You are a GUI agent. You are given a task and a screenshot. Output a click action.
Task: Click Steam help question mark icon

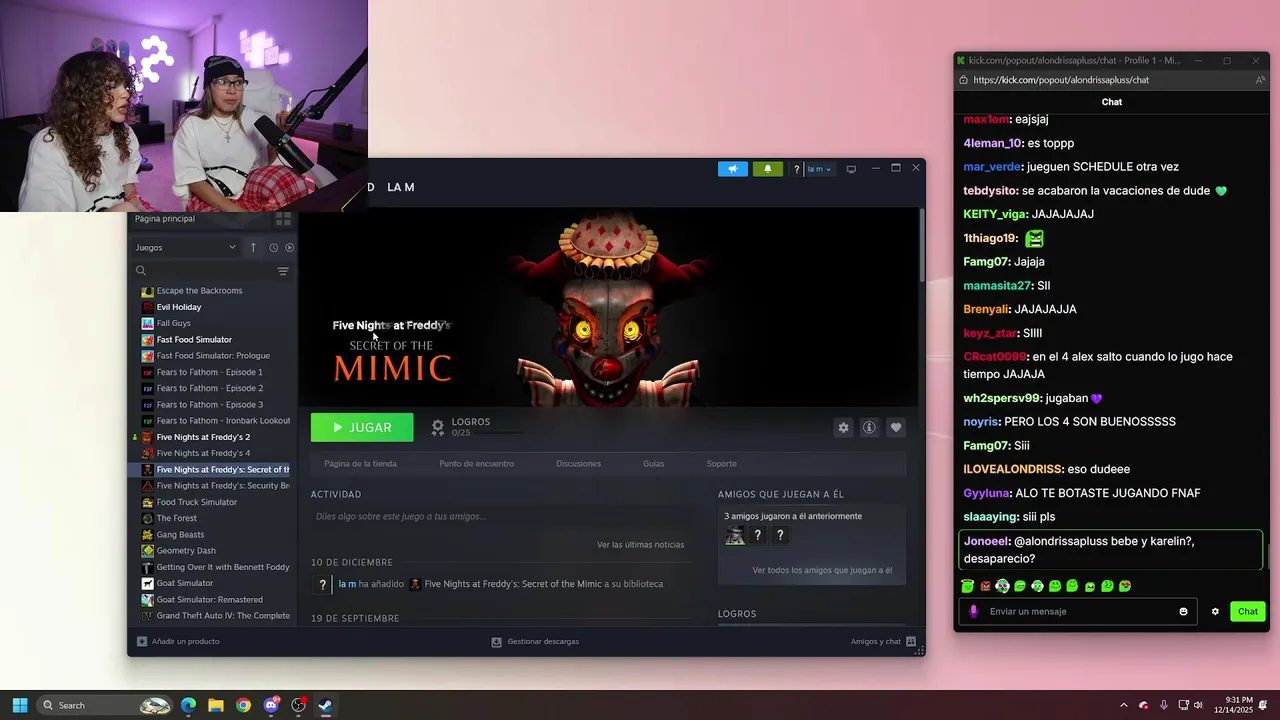click(x=797, y=169)
